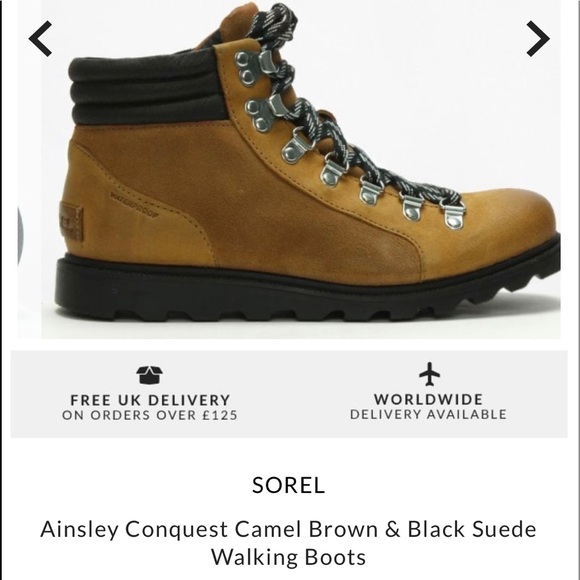Go to next product image arrow
Screen dimensions: 580x580
point(538,38)
